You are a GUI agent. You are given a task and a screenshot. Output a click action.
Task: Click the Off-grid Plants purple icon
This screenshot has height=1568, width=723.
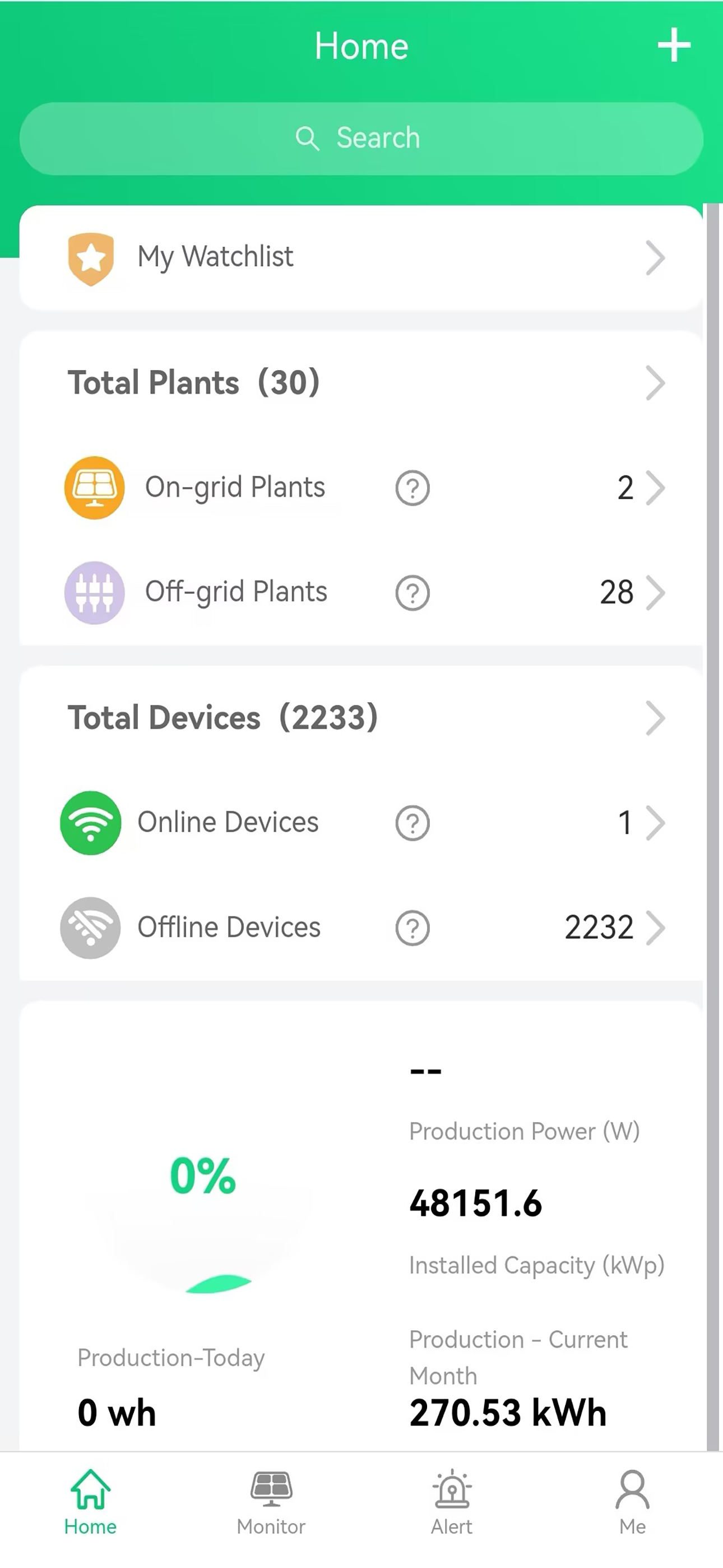[x=94, y=592]
